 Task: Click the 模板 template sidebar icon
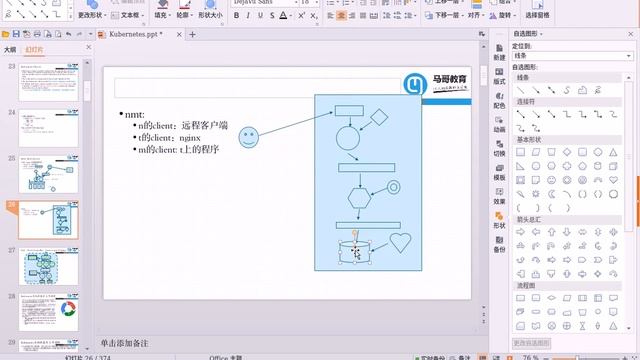pyautogui.click(x=499, y=173)
